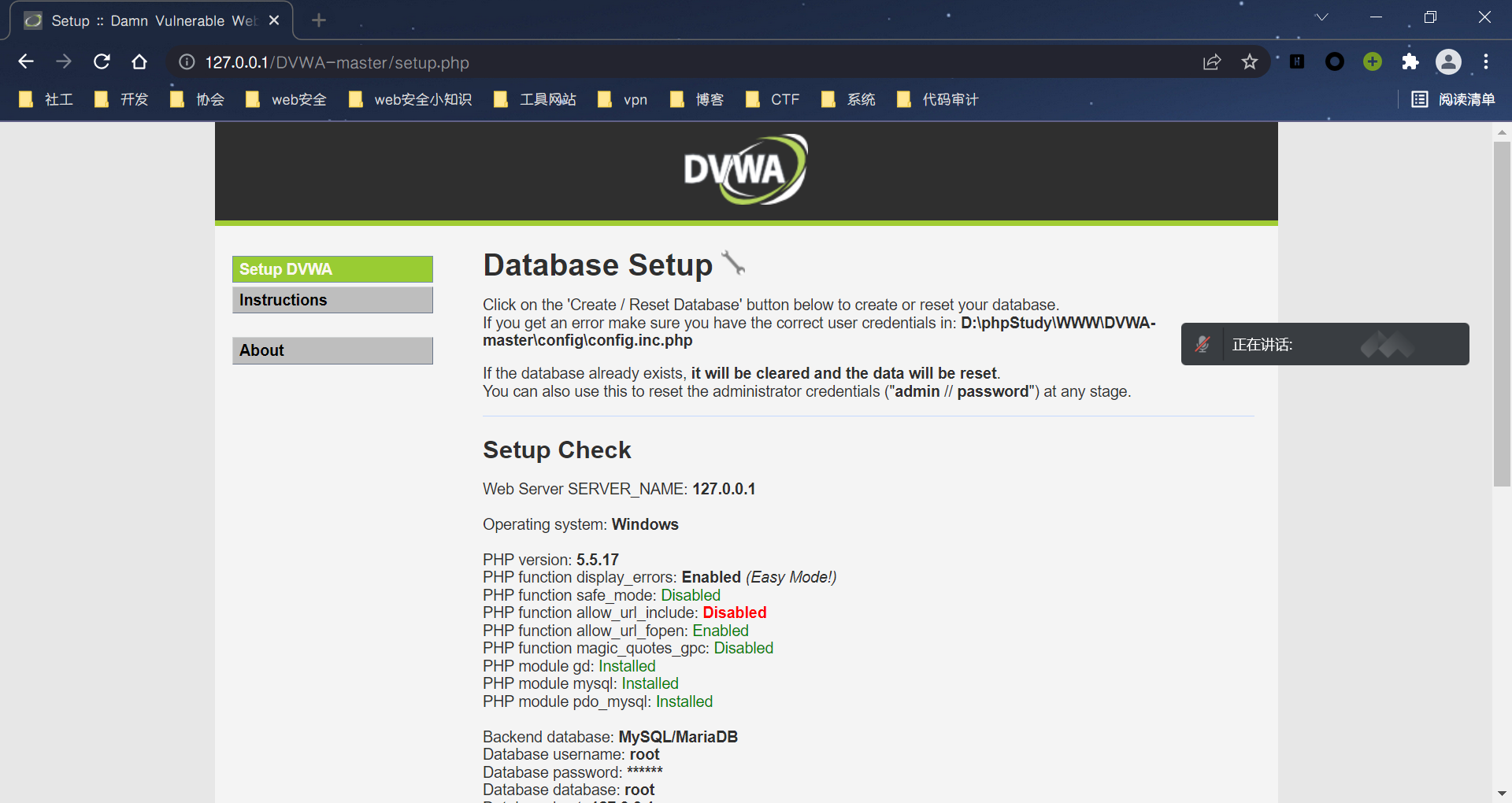1512x803 pixels.
Task: Click the scrollbar down arrow
Action: coord(1502,794)
